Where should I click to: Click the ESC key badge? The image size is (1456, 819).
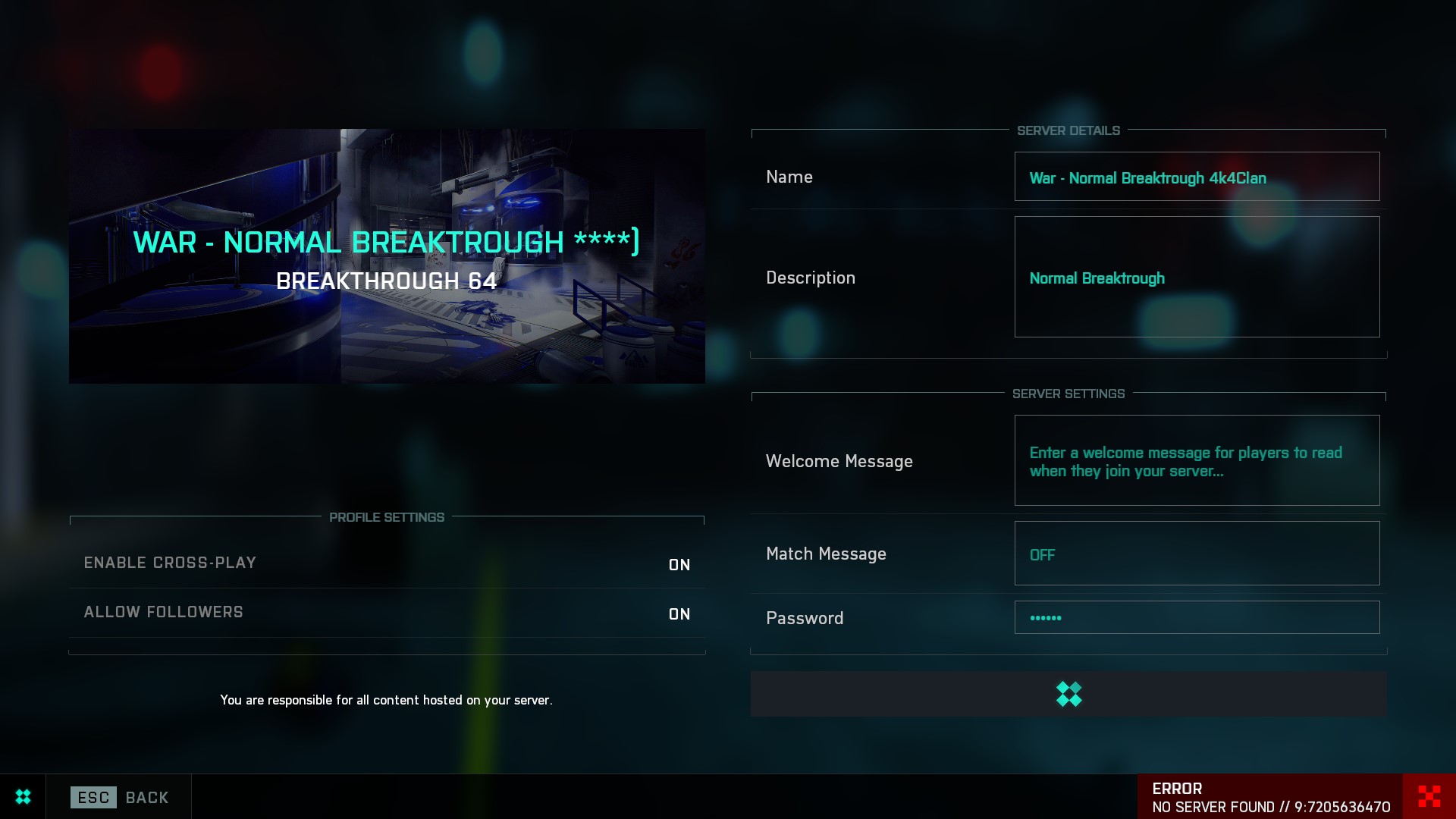(93, 797)
